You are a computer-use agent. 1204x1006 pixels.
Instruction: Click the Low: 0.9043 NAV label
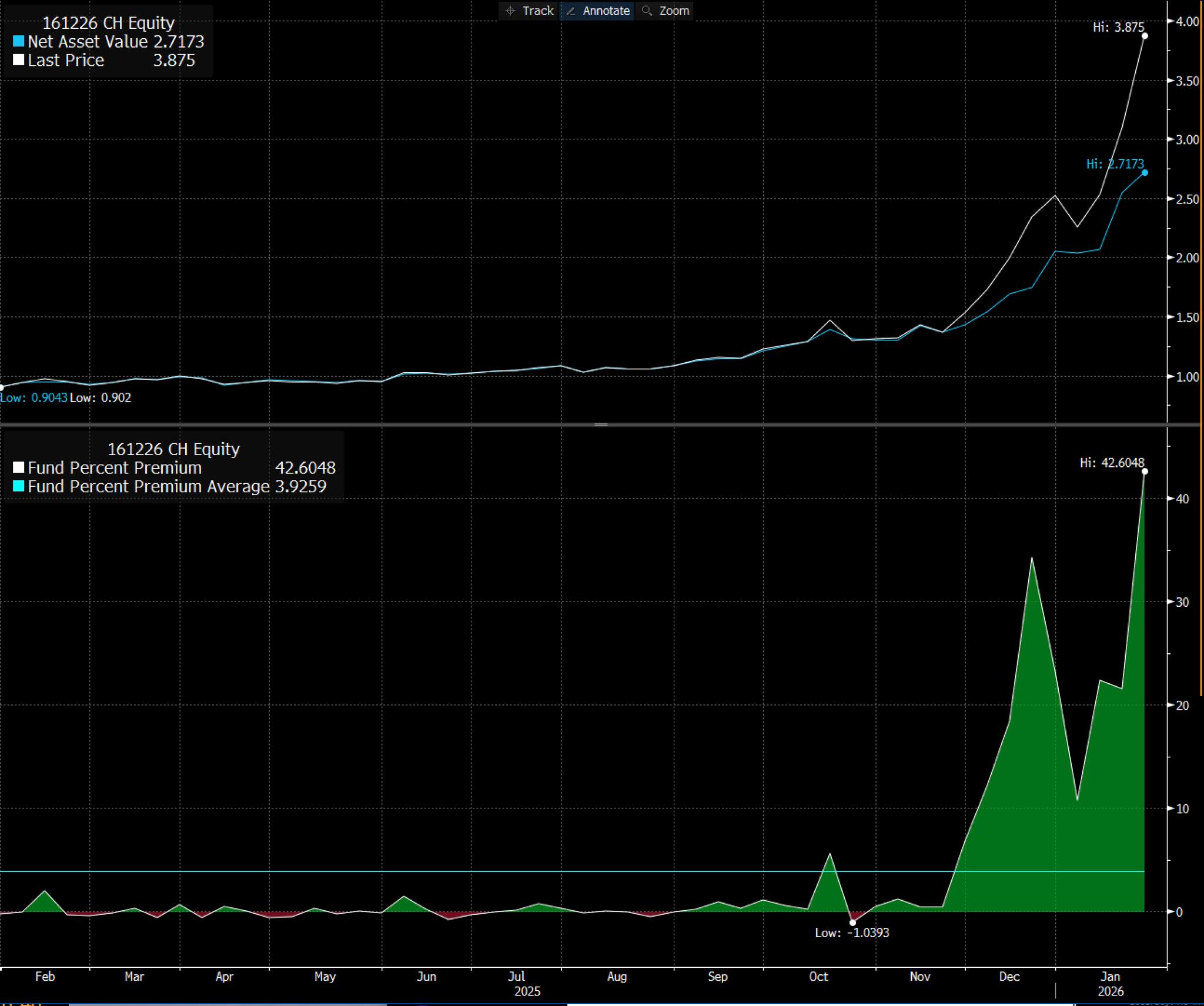[34, 398]
